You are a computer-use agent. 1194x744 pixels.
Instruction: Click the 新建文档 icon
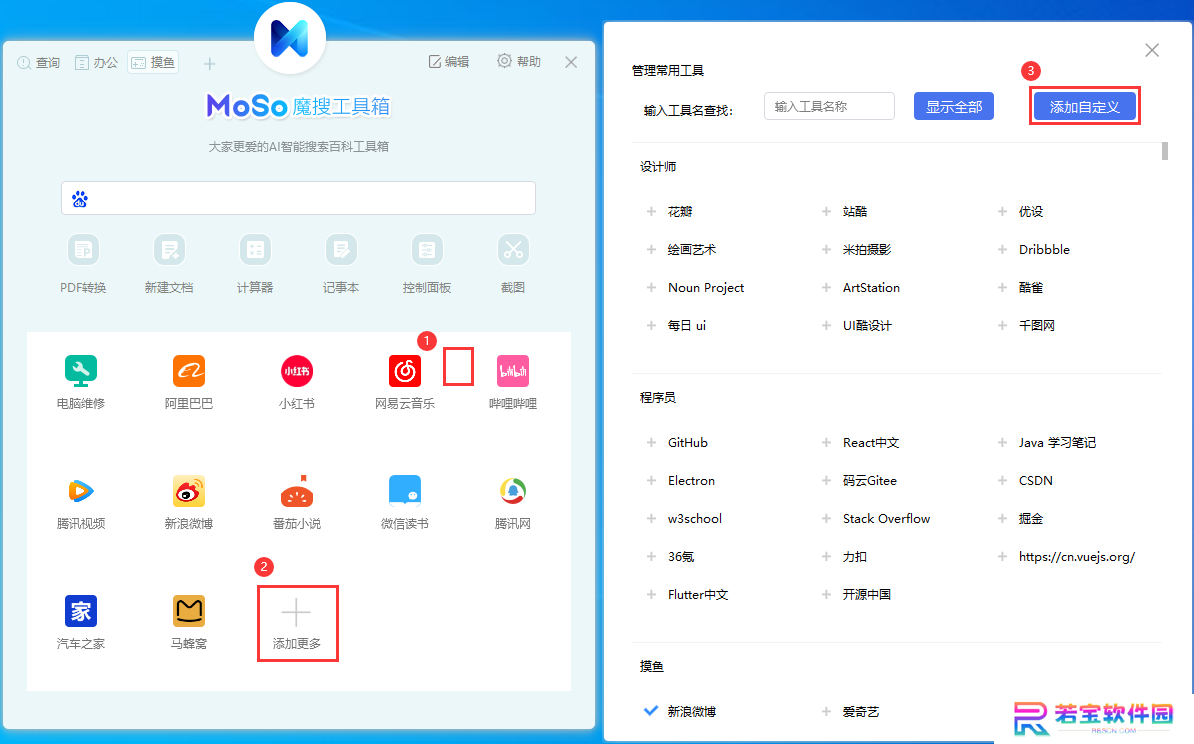(x=169, y=250)
